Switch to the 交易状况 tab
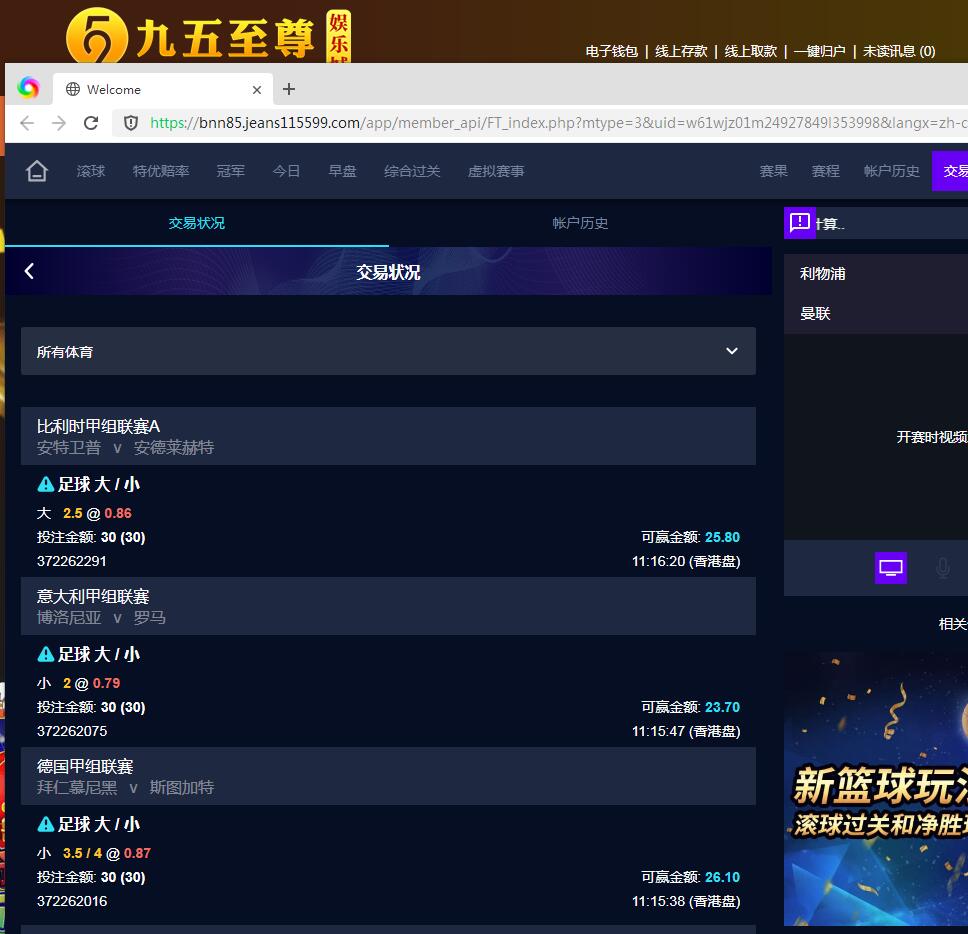 point(196,223)
